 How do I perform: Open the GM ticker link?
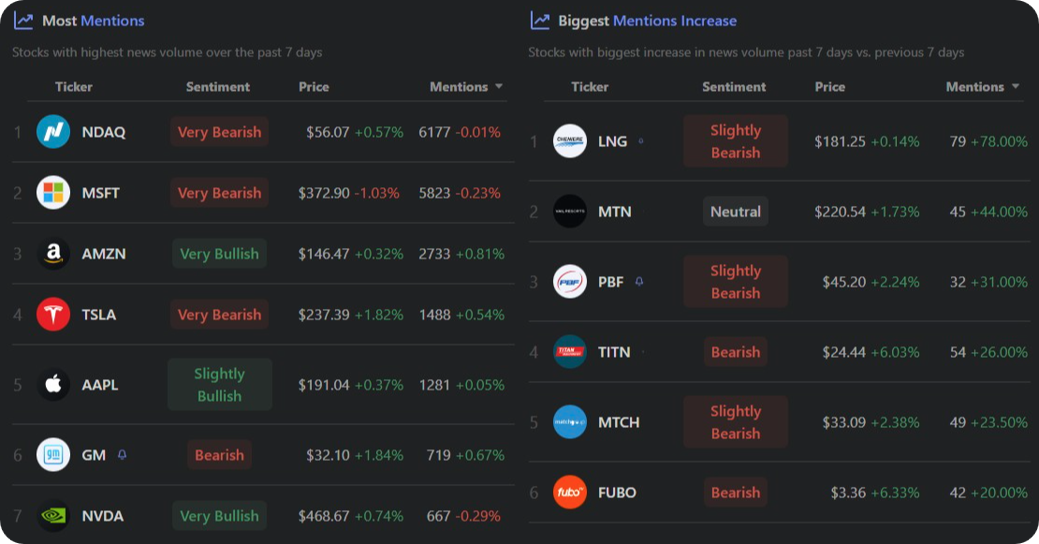coord(93,455)
